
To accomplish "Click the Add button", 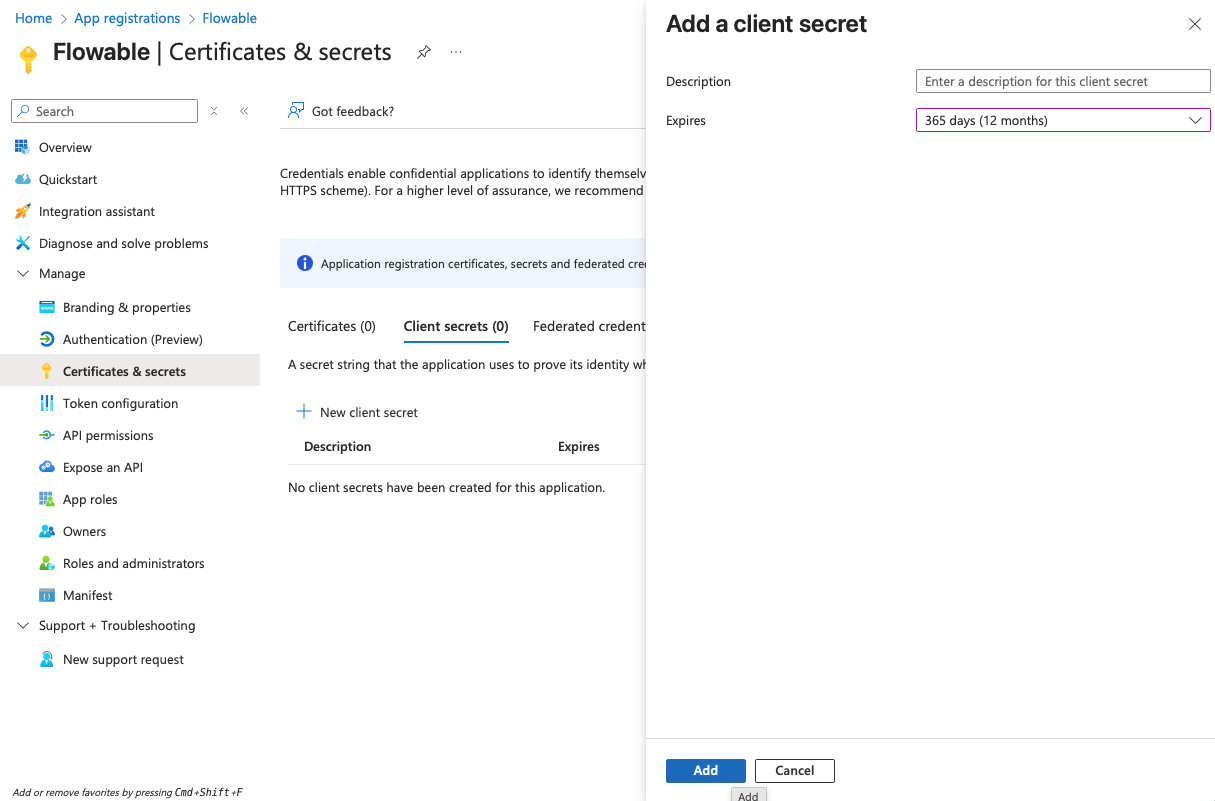I will coord(705,770).
